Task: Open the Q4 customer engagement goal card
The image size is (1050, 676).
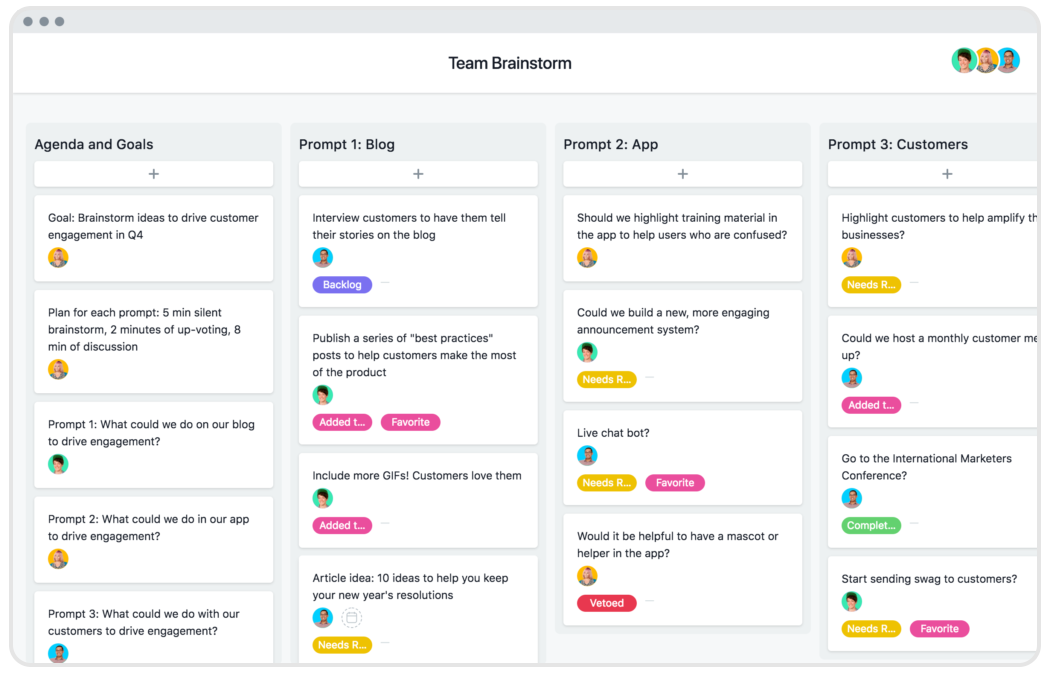Action: [x=153, y=225]
